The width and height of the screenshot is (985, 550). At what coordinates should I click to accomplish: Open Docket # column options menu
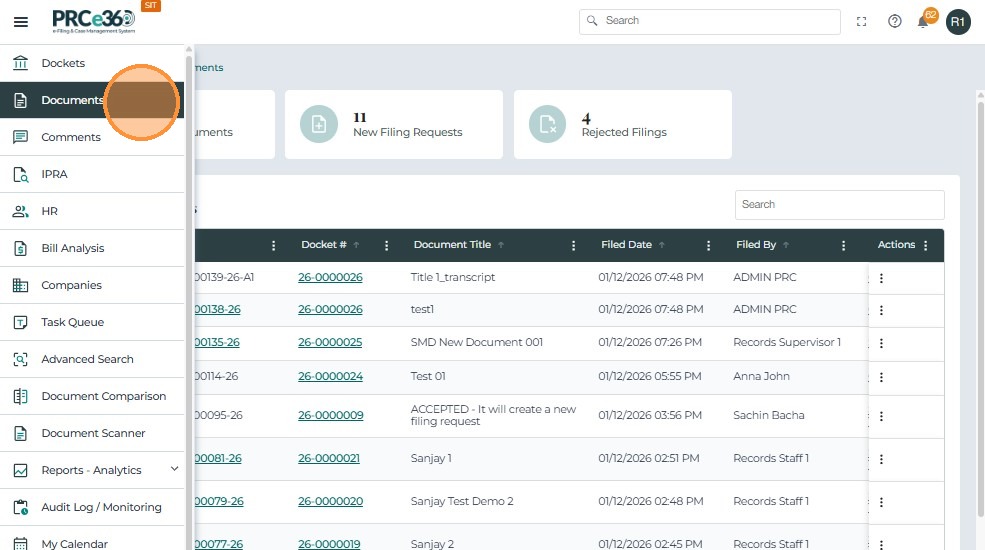click(x=387, y=245)
